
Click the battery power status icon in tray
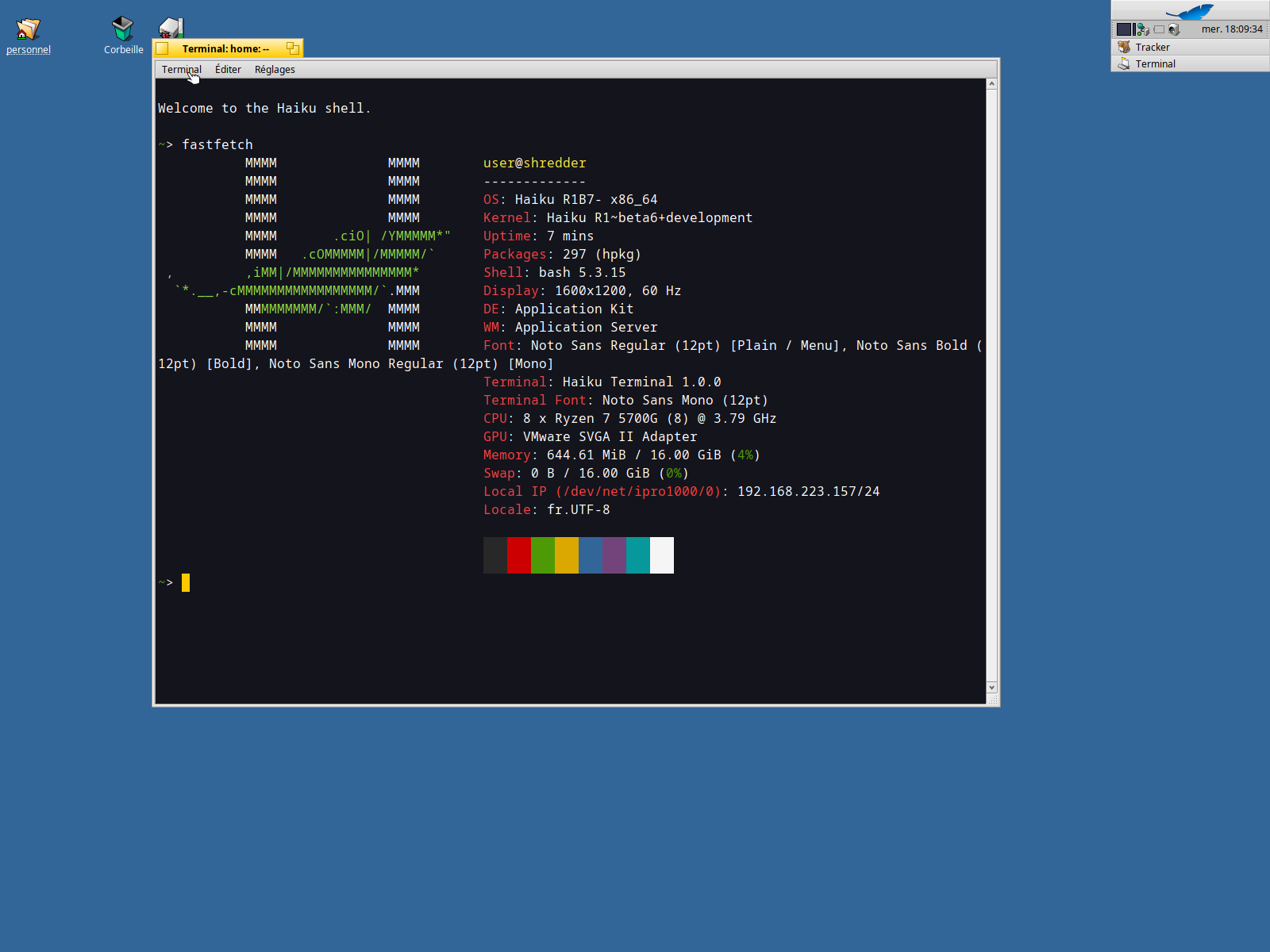click(x=1159, y=29)
